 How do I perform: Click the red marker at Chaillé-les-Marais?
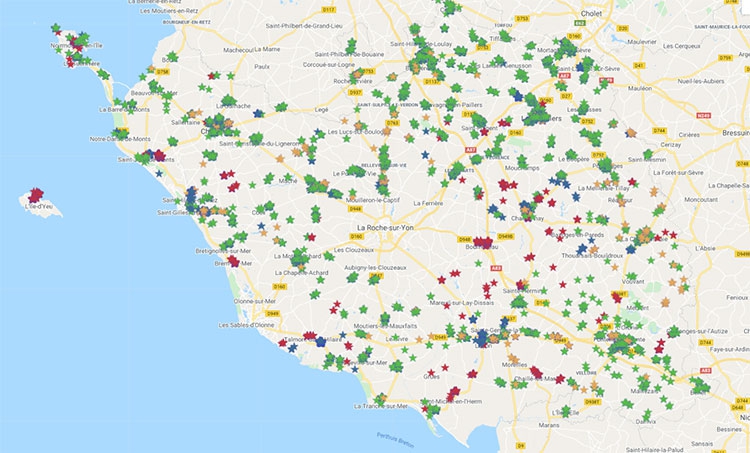pyautogui.click(x=536, y=372)
